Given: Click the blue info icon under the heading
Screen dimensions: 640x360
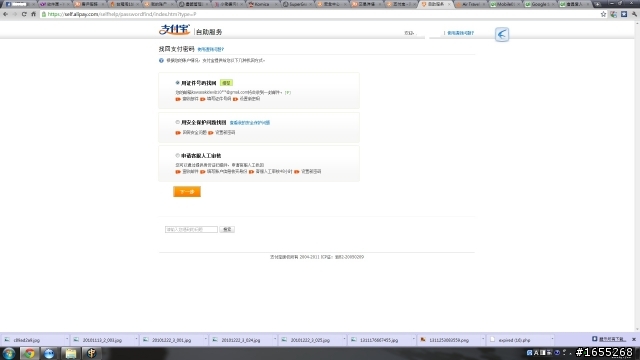Looking at the screenshot, I should point(161,60).
